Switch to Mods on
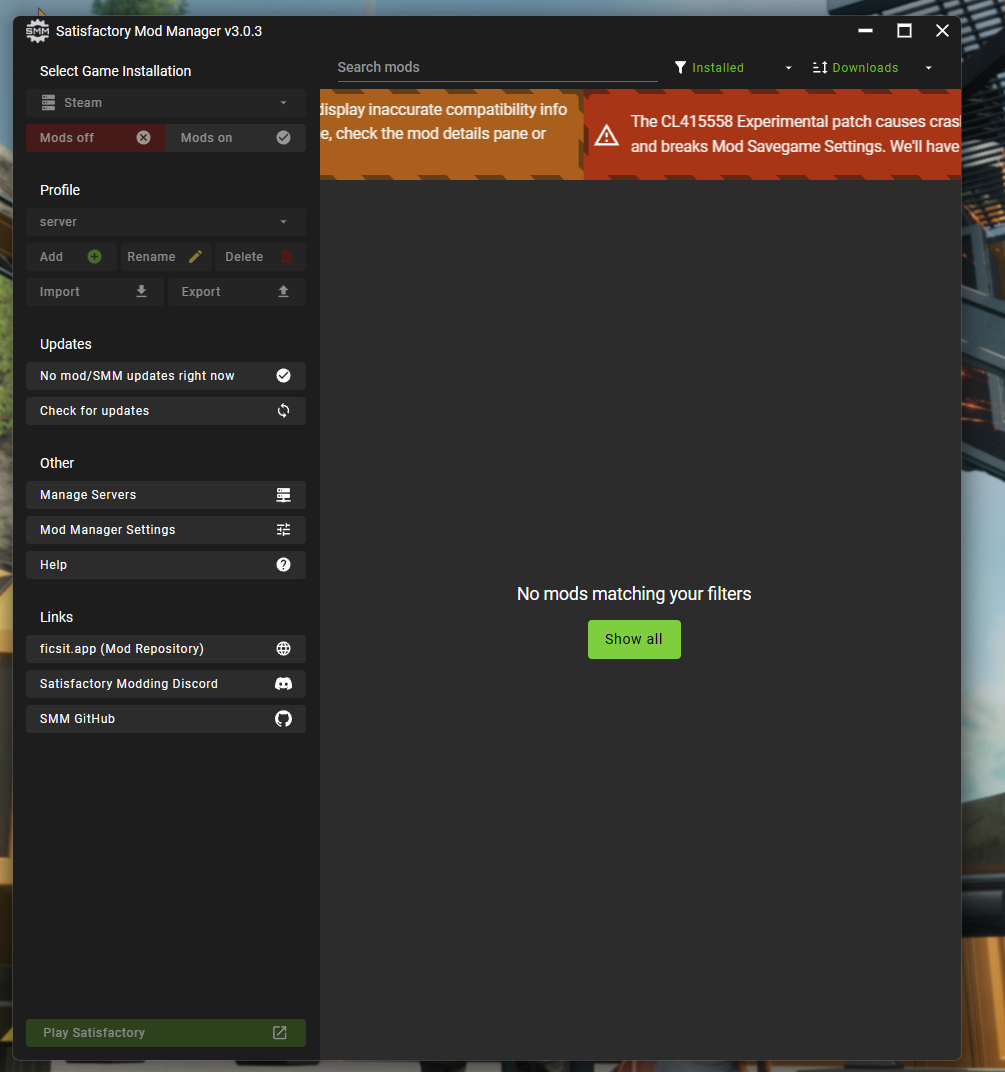The image size is (1005, 1072). (236, 137)
